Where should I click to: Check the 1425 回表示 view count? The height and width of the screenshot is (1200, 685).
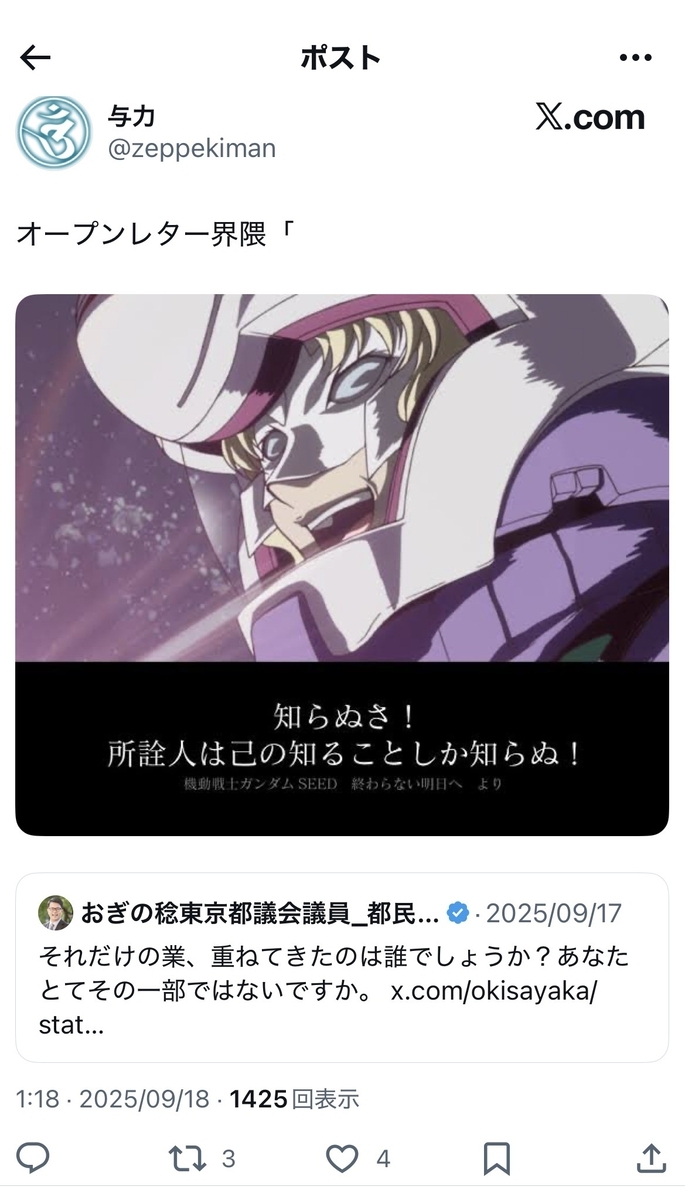point(294,1099)
